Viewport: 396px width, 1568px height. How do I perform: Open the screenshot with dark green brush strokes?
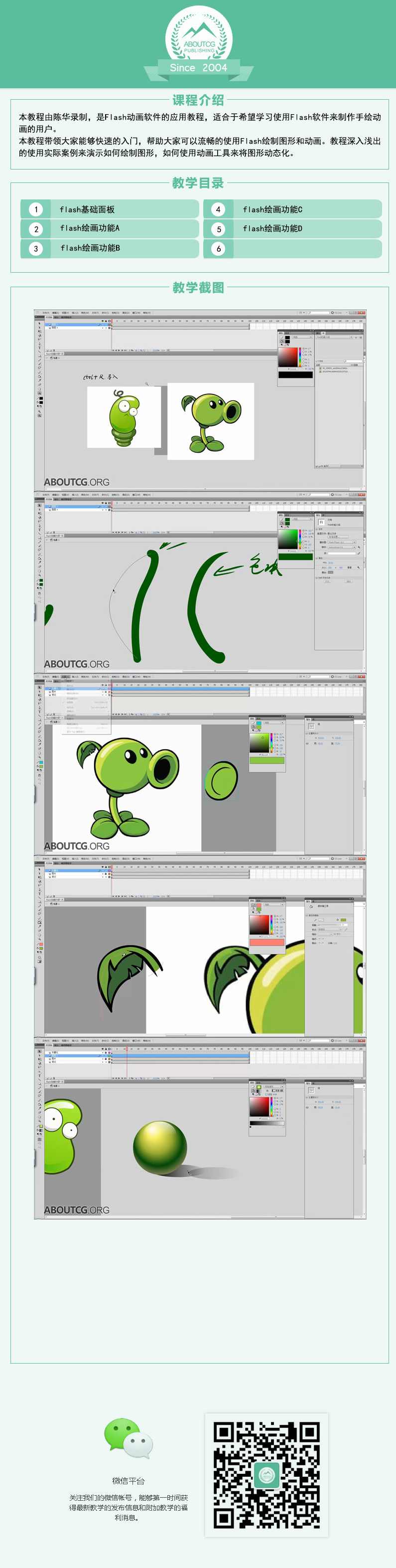click(x=200, y=582)
